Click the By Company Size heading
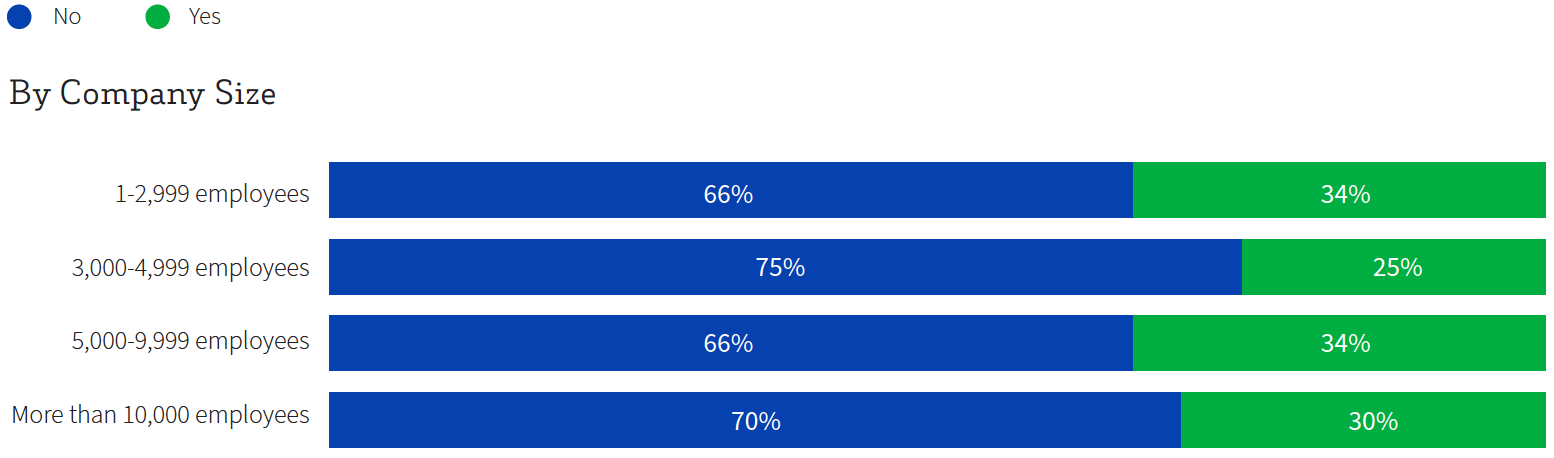 [x=142, y=94]
